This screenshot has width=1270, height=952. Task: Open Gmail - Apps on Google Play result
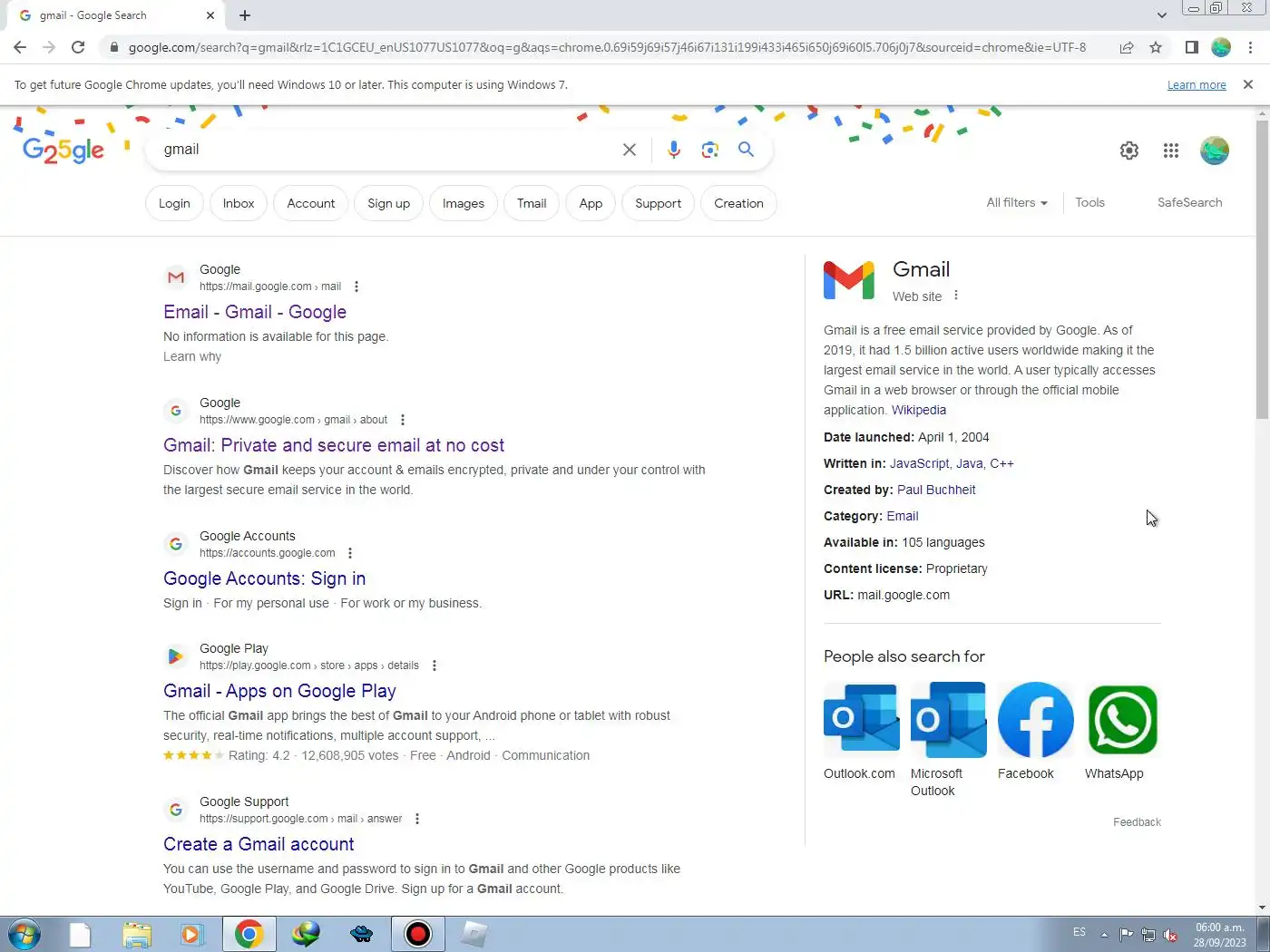[279, 691]
